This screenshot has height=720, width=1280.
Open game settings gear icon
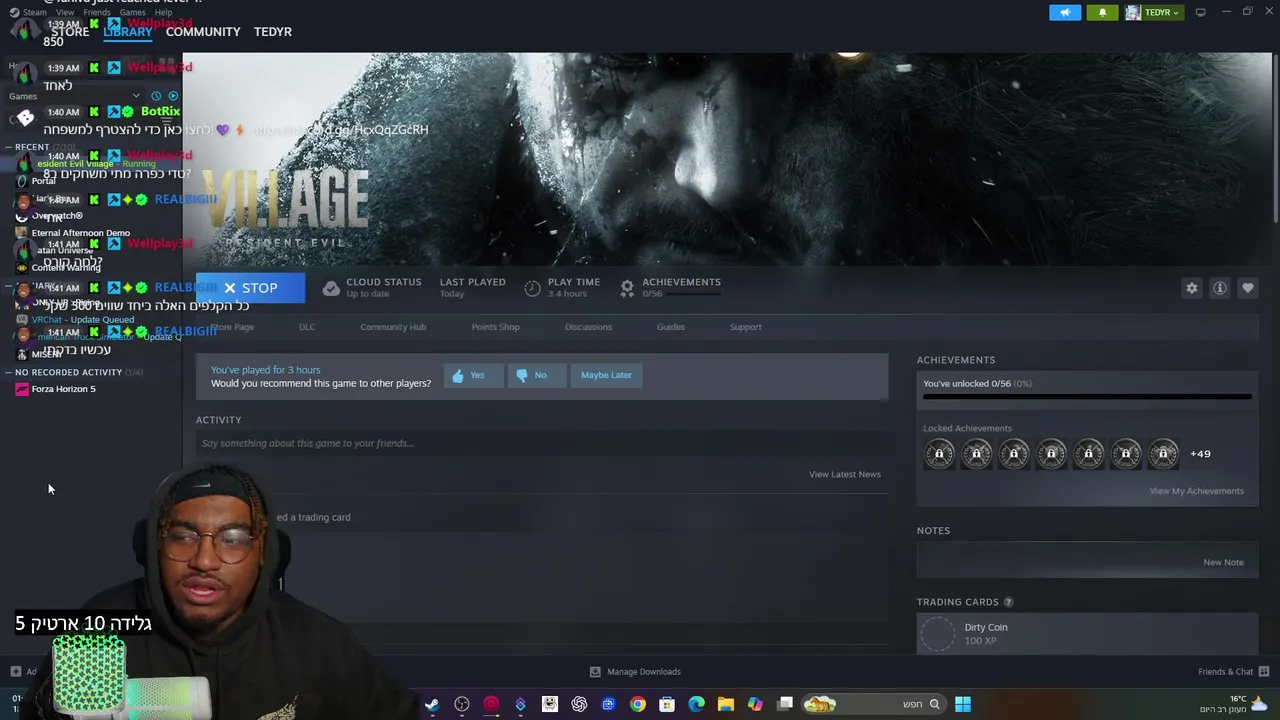[x=1192, y=288]
